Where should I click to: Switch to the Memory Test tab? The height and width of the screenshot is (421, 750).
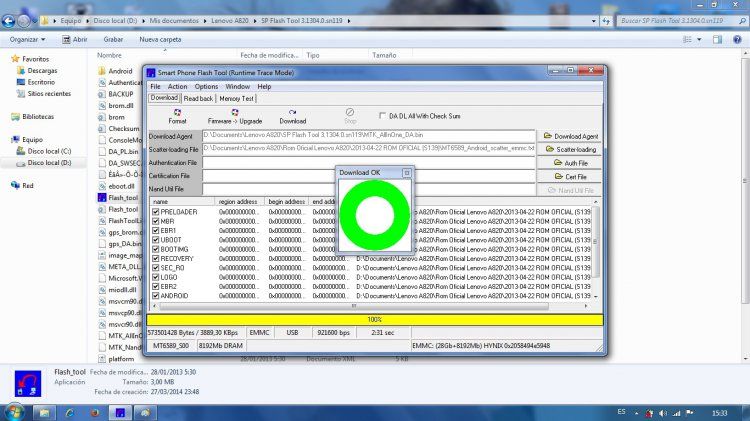236,99
